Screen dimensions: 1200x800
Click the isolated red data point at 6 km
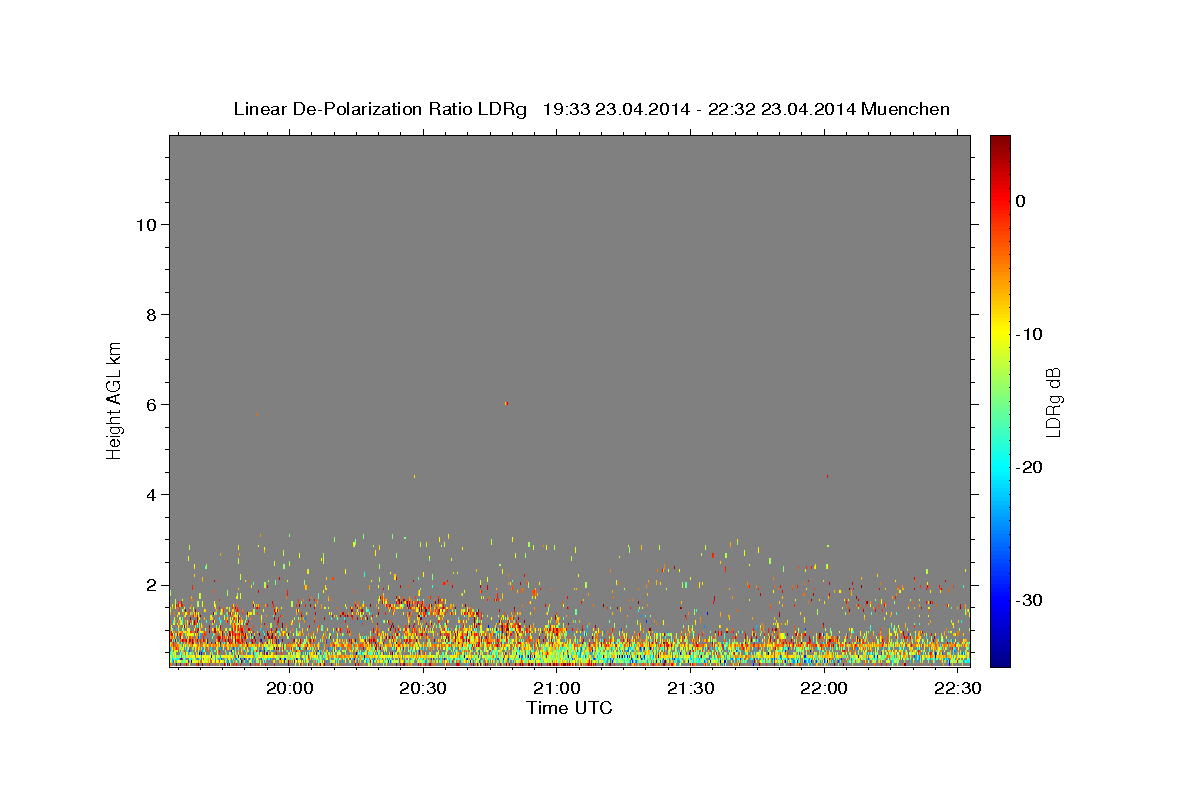coord(506,403)
